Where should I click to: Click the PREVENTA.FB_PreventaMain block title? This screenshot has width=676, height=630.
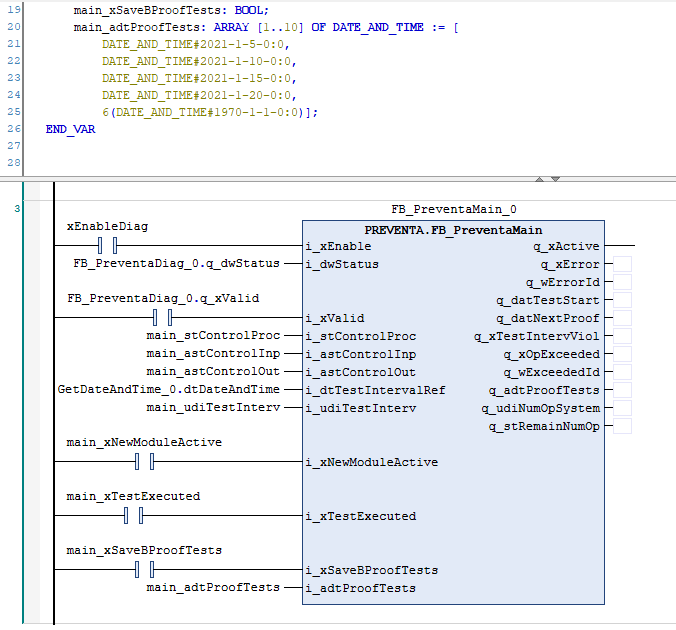click(x=453, y=230)
